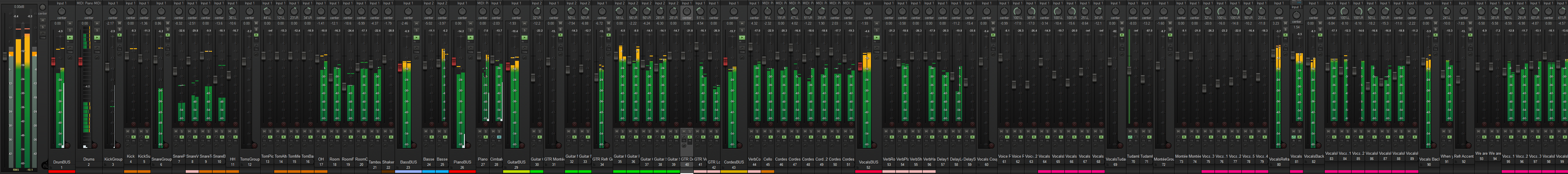Screen dimensions: 1568x174
Task: Select the PianoBUS track name label
Action: click(463, 162)
